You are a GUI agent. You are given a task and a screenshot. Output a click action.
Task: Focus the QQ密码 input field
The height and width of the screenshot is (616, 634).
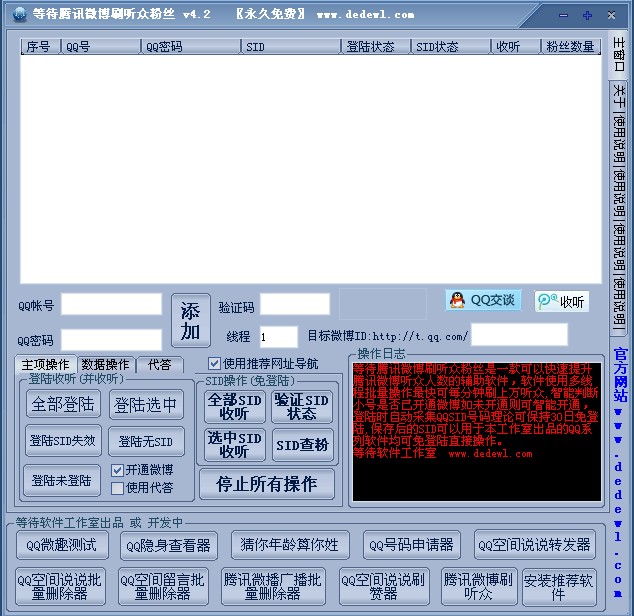coord(111,340)
